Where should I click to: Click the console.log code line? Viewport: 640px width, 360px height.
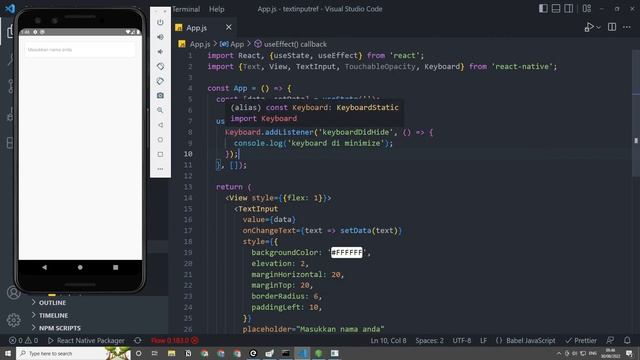coord(313,143)
